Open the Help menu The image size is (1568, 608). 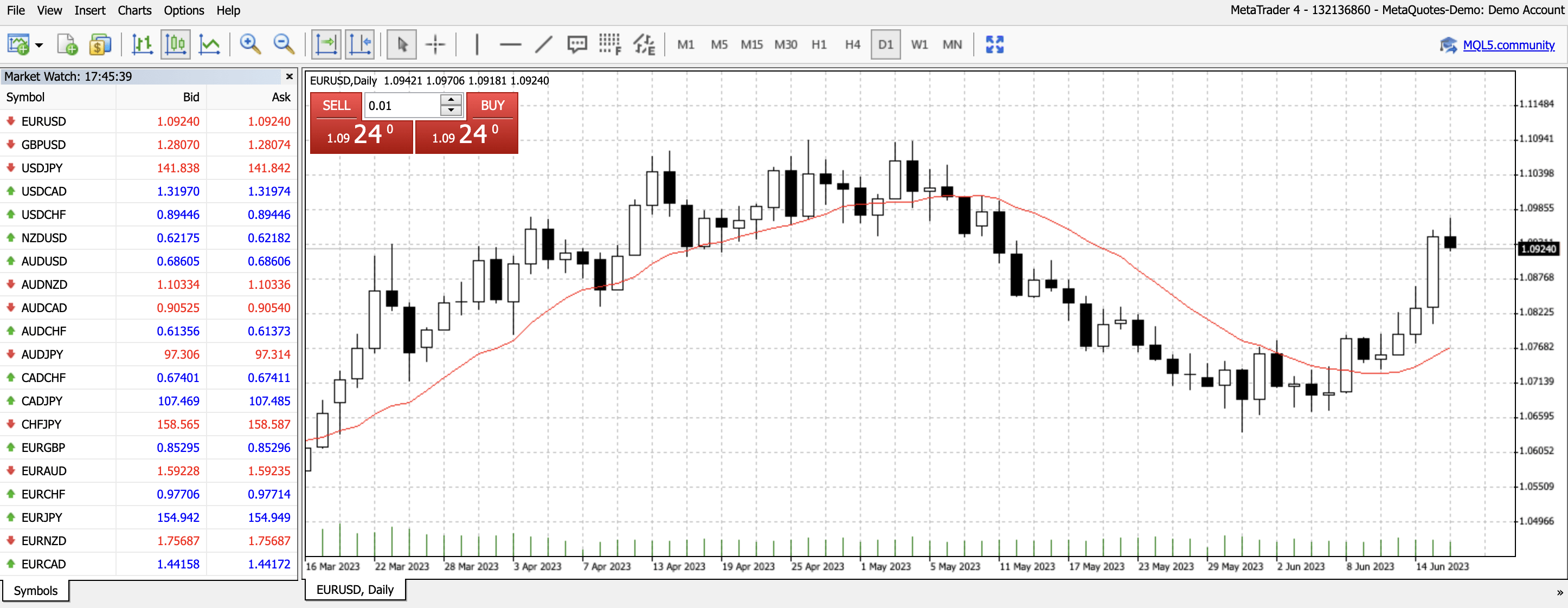click(228, 10)
